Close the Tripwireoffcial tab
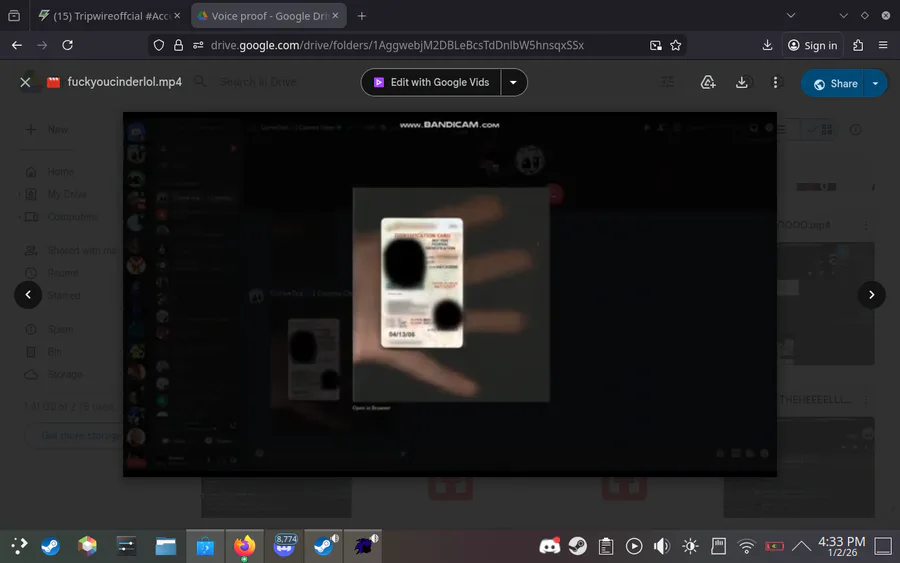 pos(177,15)
